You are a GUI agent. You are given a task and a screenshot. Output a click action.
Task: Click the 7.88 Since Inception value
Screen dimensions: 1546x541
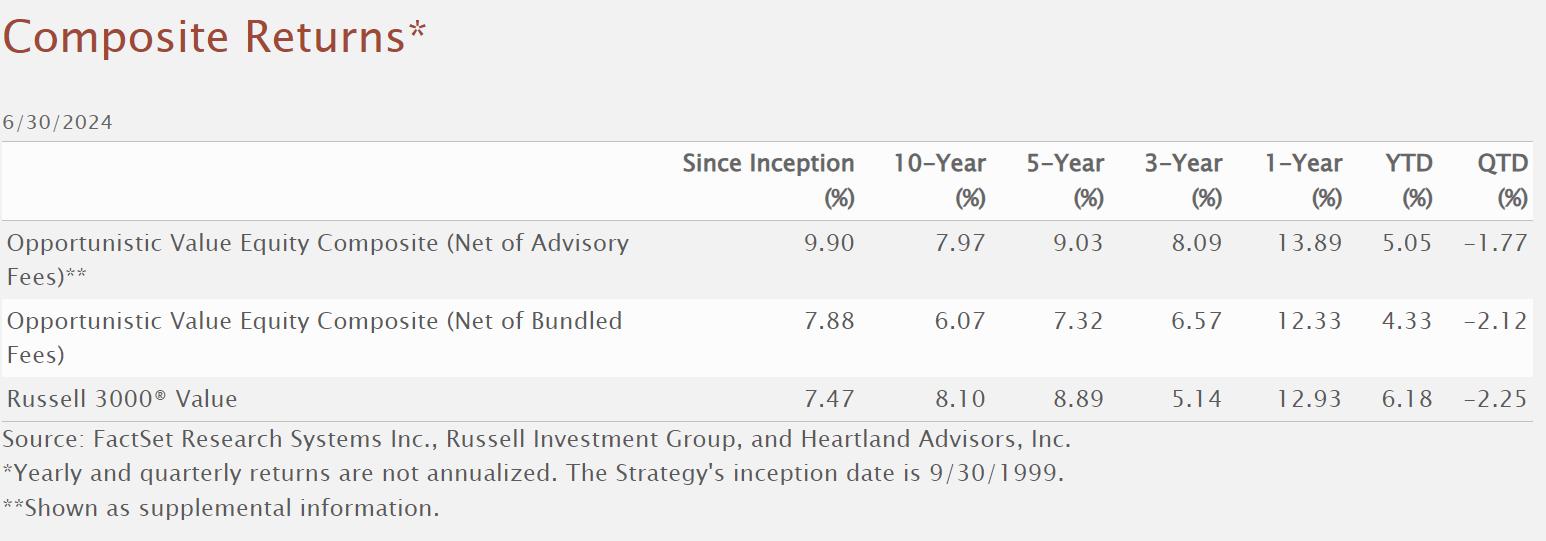click(828, 321)
